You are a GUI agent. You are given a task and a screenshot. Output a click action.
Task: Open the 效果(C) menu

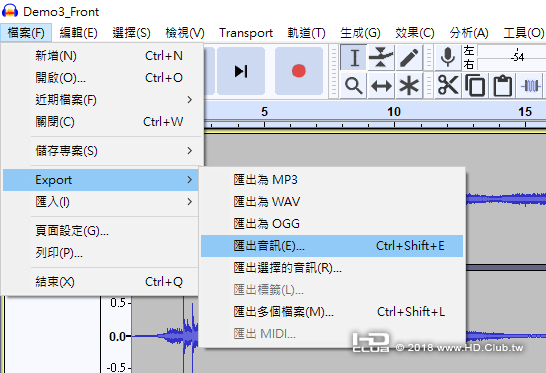tap(415, 33)
